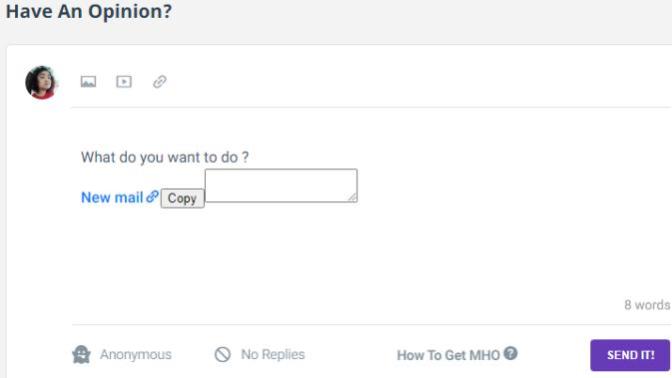The width and height of the screenshot is (672, 378).
Task: Focus the empty text box beside Copy
Action: [281, 186]
